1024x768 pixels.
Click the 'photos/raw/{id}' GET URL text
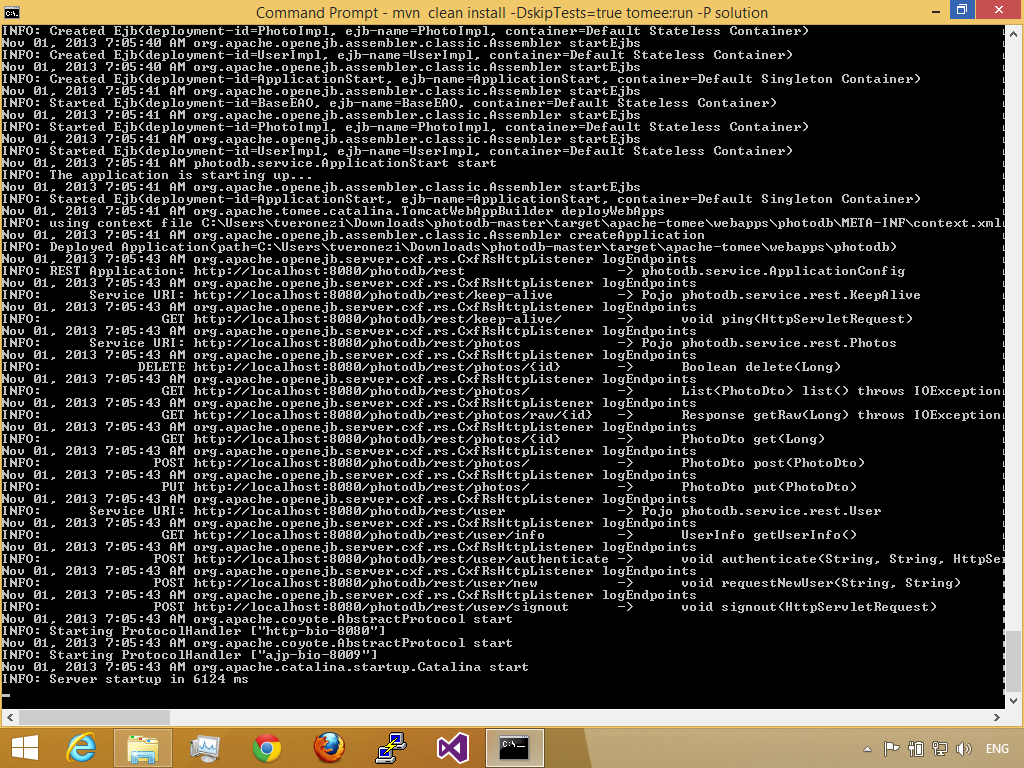[392, 415]
